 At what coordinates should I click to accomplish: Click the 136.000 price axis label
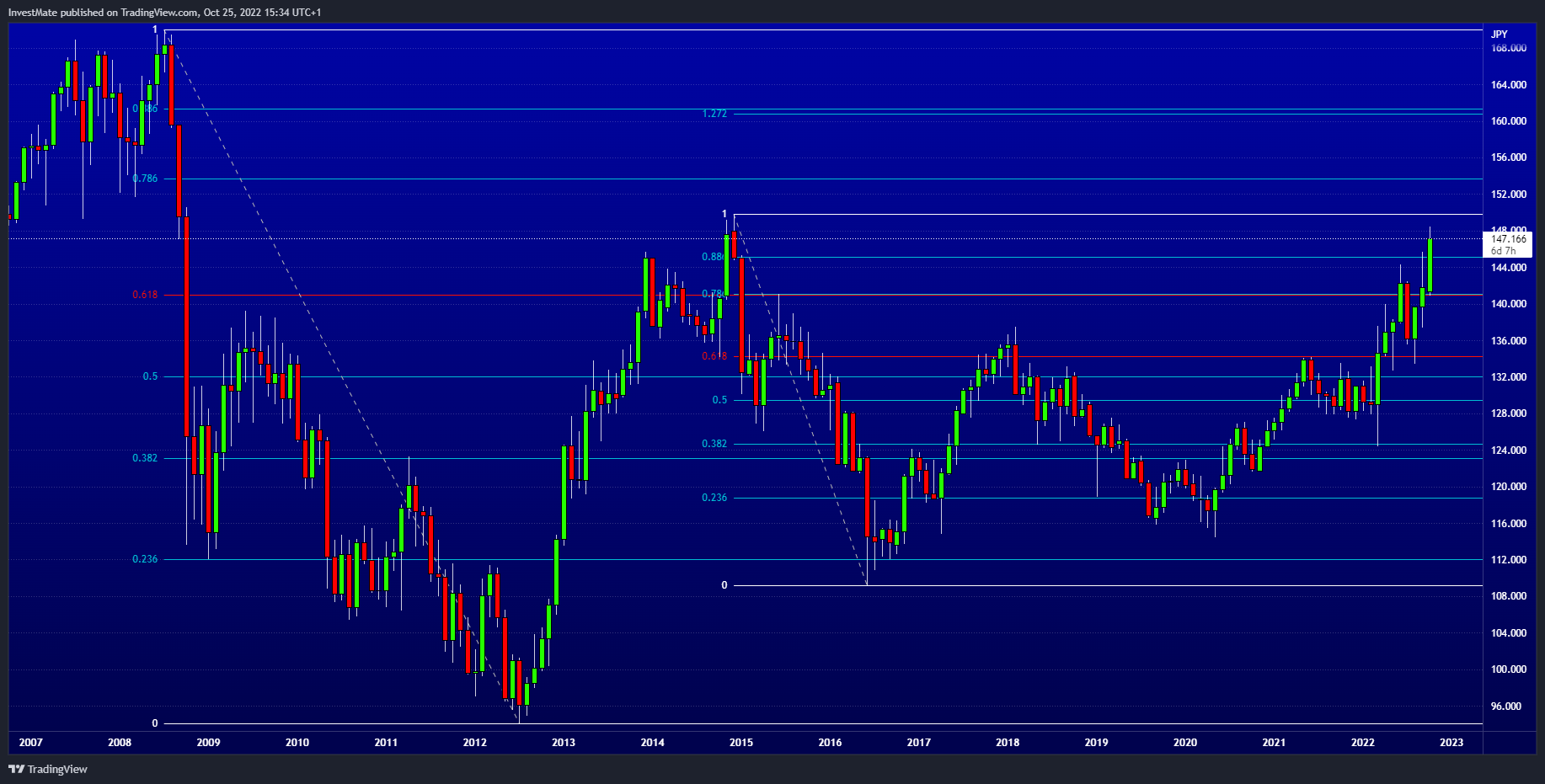(1508, 341)
